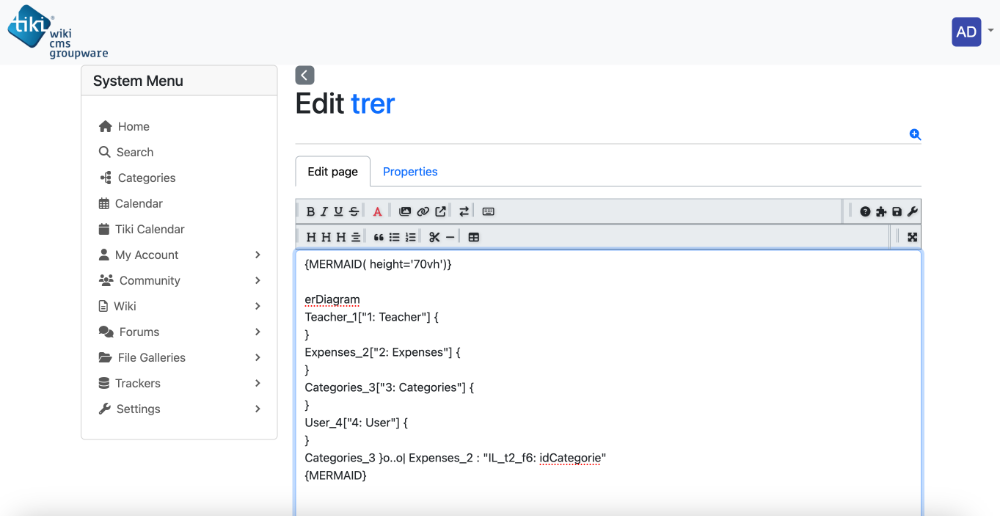Expand the Wiki submenu chevron

(x=258, y=306)
